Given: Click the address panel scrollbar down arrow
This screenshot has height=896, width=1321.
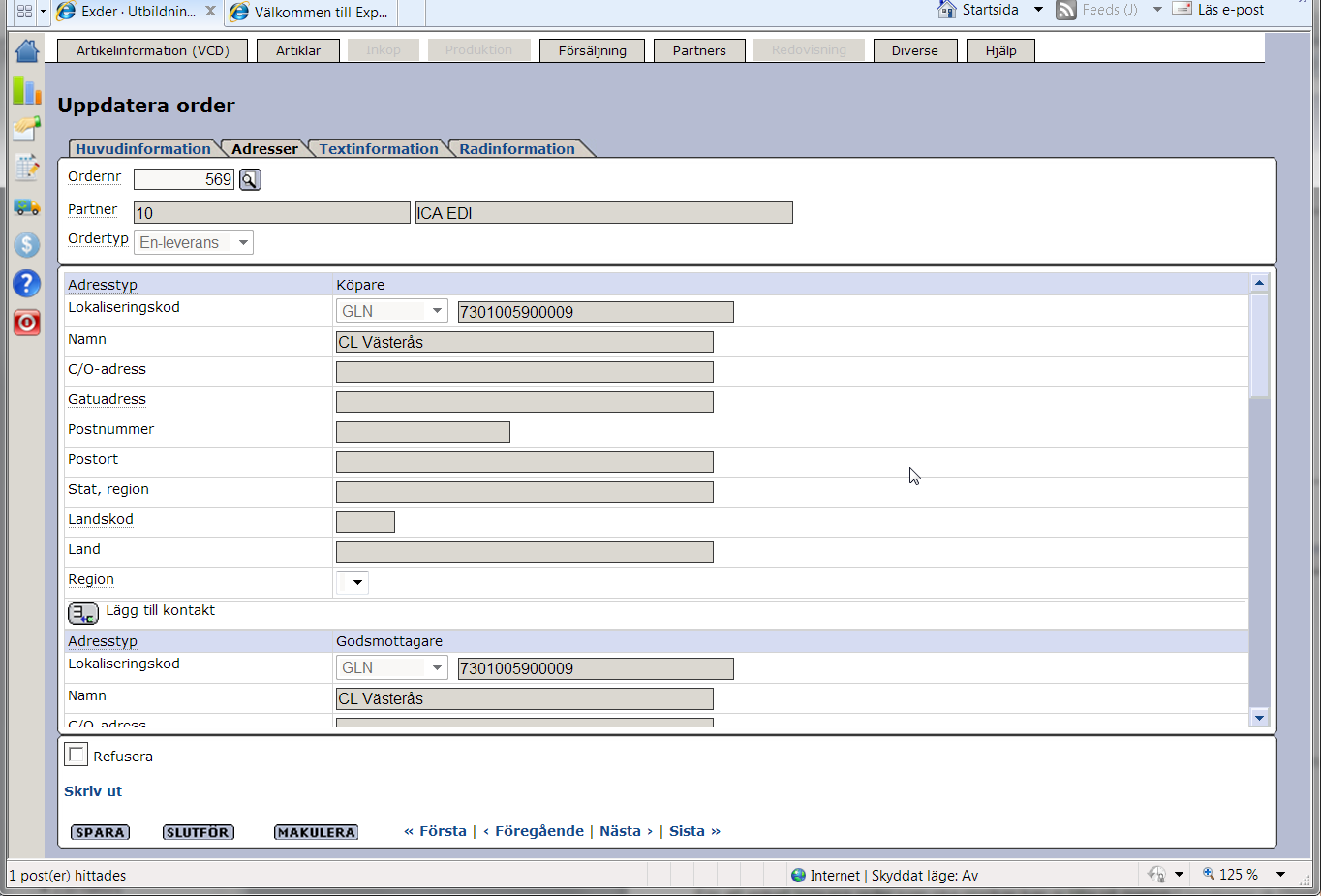Looking at the screenshot, I should (x=1259, y=717).
